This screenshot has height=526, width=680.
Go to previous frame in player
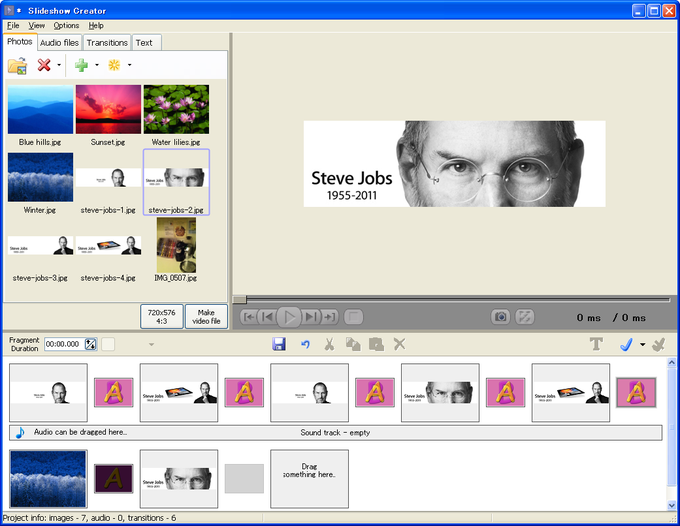tap(268, 317)
